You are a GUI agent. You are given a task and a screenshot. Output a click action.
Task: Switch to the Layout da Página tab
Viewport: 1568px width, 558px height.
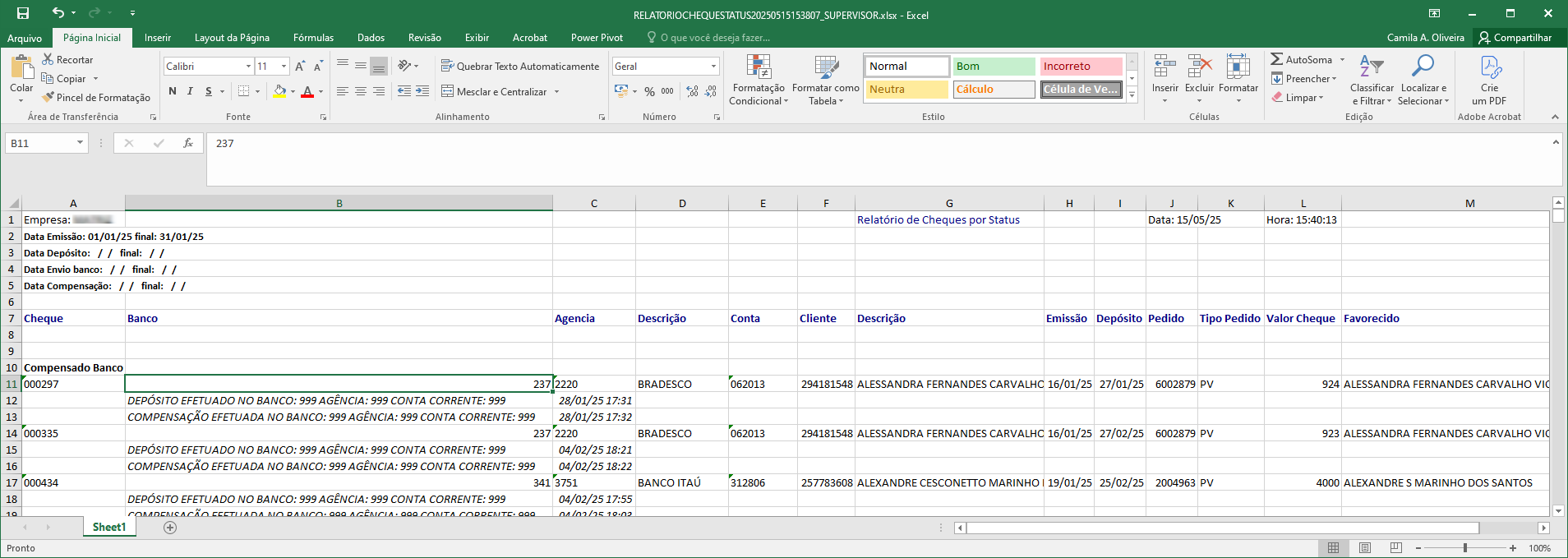coord(232,38)
